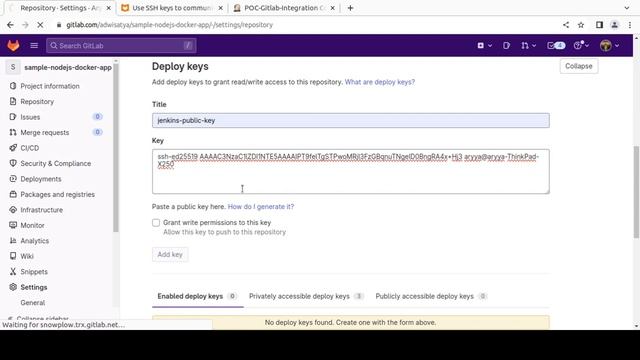Open the hamburger main menu
This screenshot has width=640, height=360.
coord(34,45)
